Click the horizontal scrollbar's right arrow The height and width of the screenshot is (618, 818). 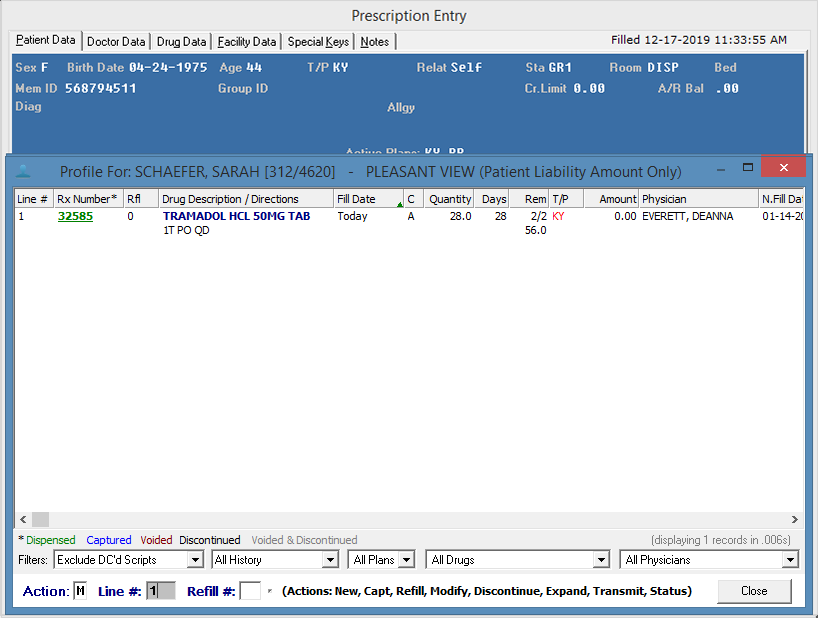pos(795,519)
